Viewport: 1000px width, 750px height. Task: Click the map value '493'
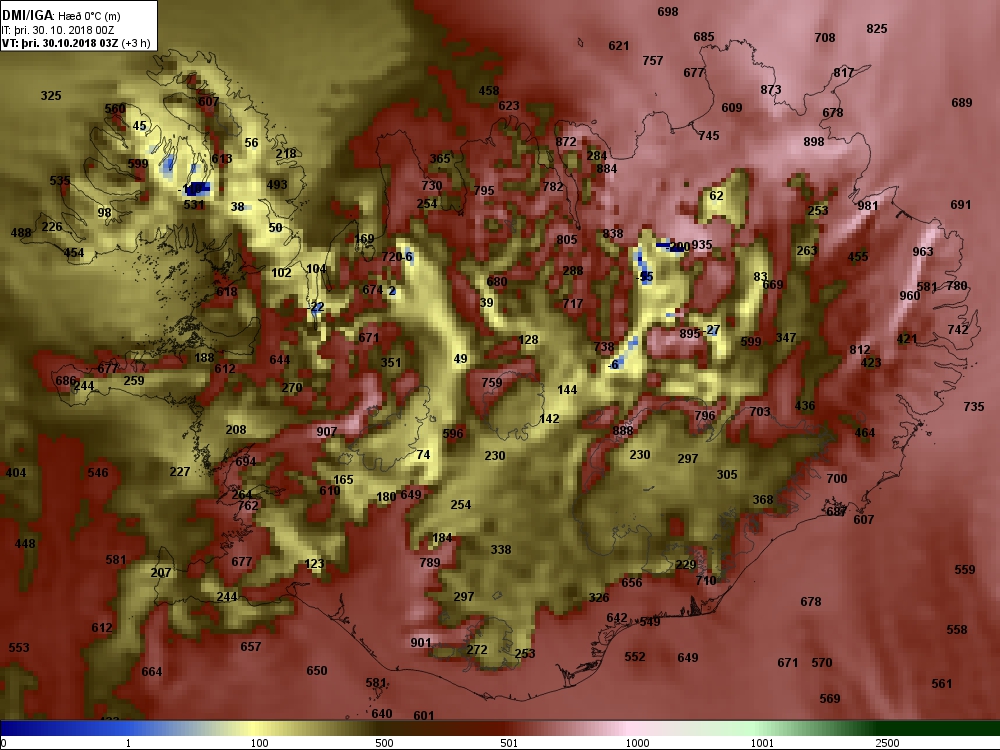click(277, 185)
